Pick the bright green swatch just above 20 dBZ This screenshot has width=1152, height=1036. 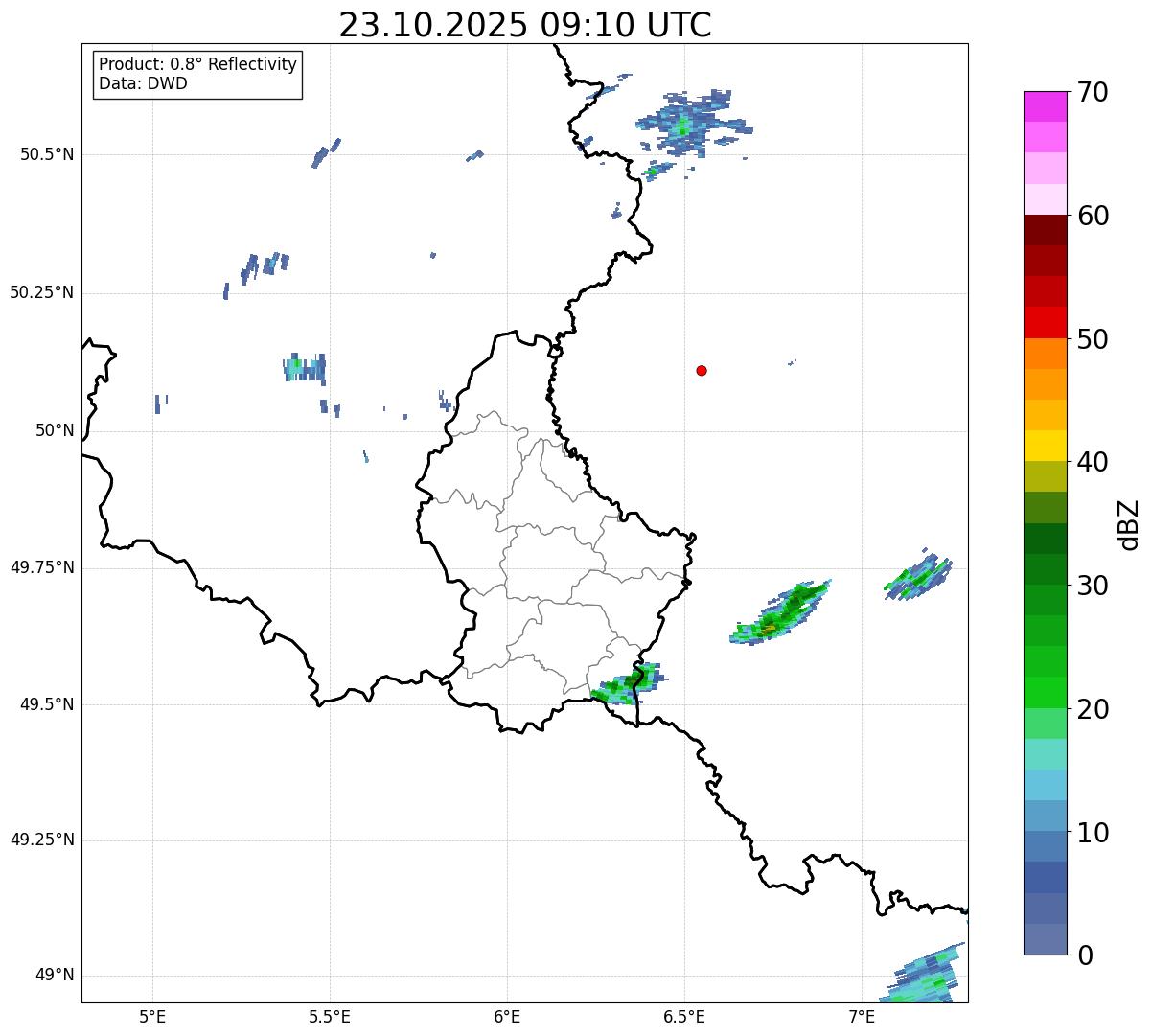1045,692
